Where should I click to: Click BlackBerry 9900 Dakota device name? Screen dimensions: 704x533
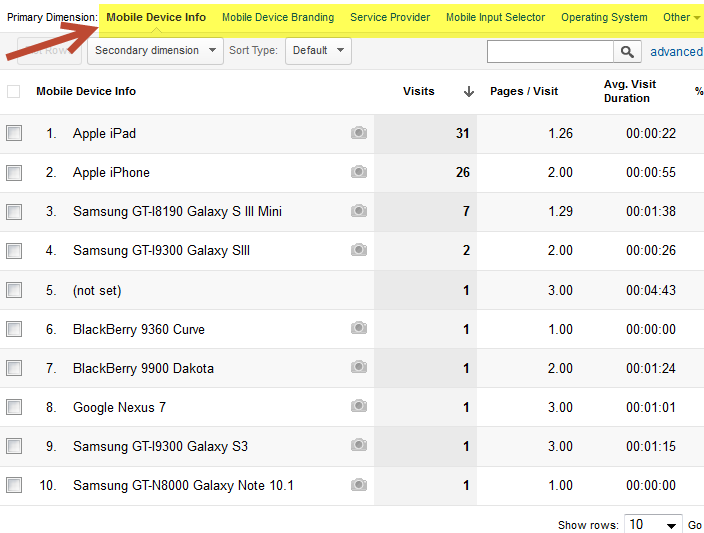pyautogui.click(x=143, y=369)
